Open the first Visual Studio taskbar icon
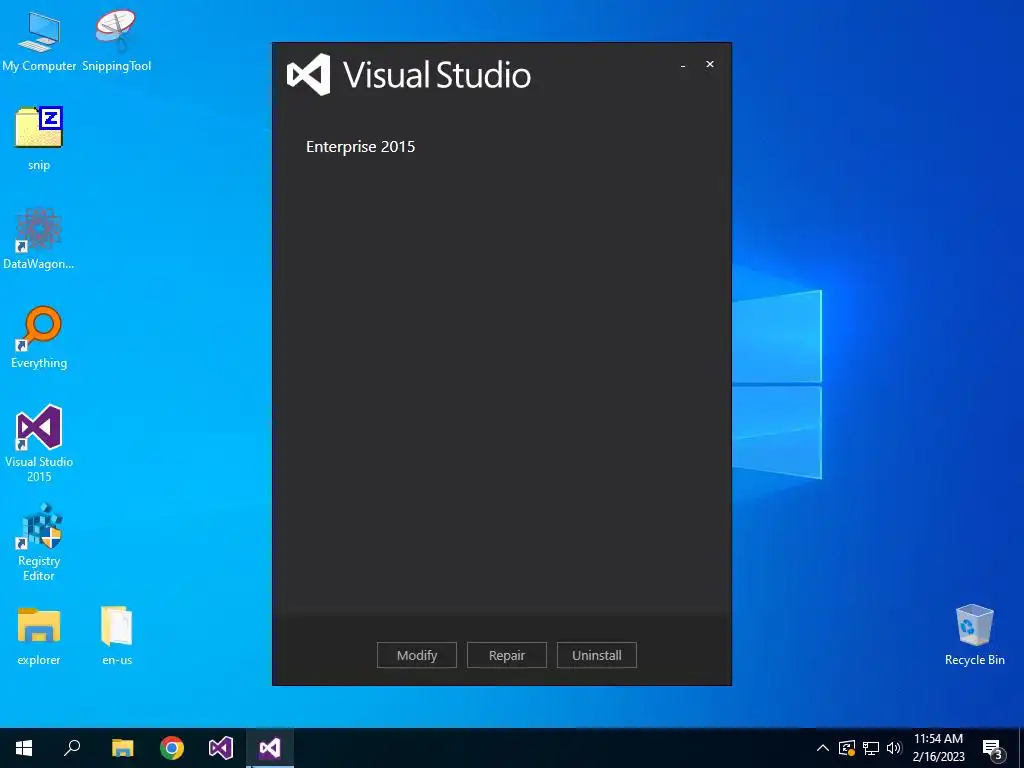This screenshot has width=1024, height=768. pyautogui.click(x=221, y=748)
